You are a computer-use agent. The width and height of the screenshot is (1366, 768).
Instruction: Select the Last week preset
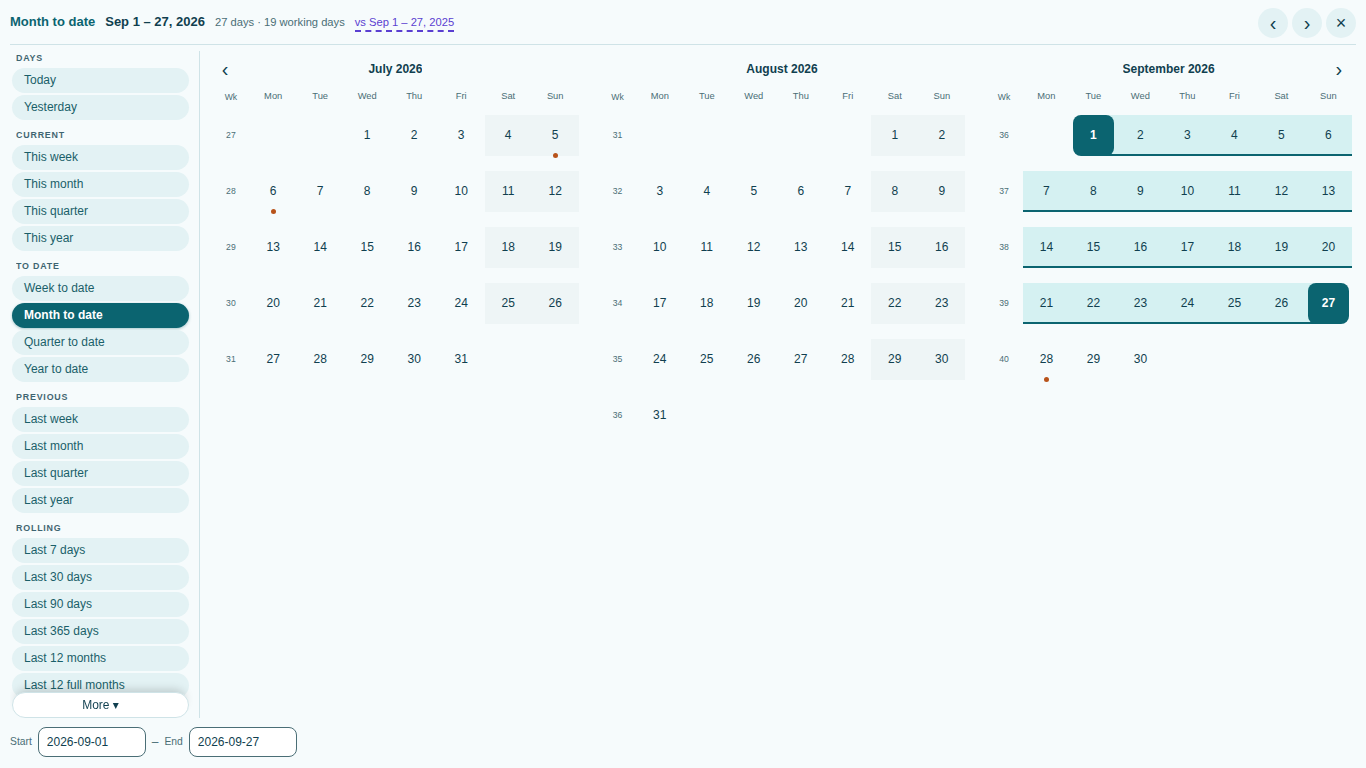pyautogui.click(x=100, y=419)
